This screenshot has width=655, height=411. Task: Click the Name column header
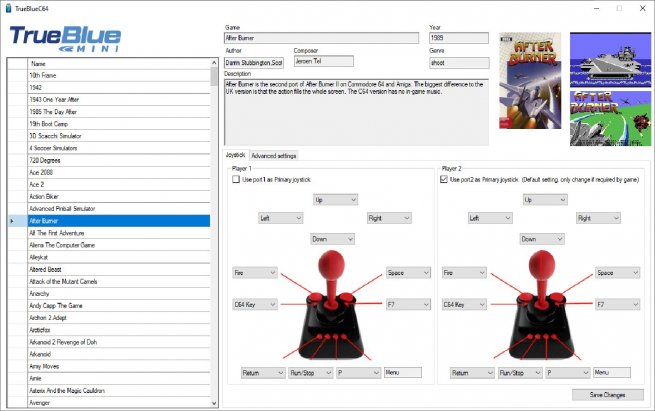(119, 63)
